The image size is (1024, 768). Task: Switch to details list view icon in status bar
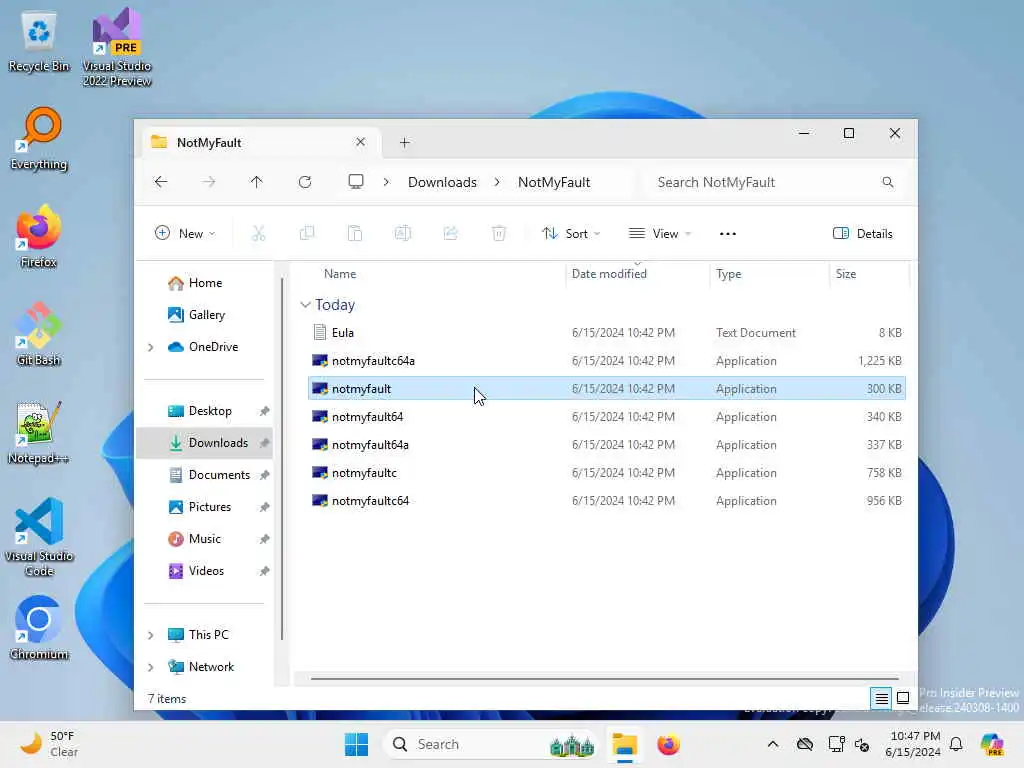click(881, 699)
